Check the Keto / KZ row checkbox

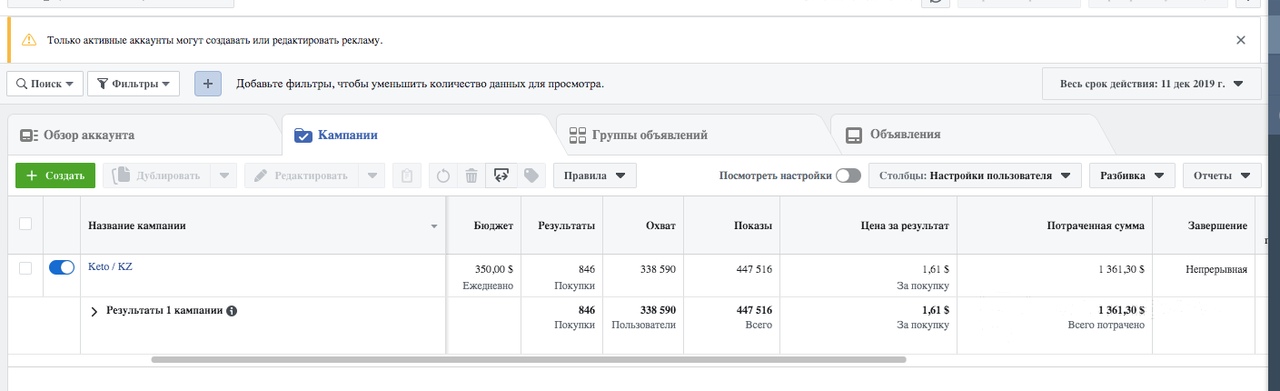(26, 268)
